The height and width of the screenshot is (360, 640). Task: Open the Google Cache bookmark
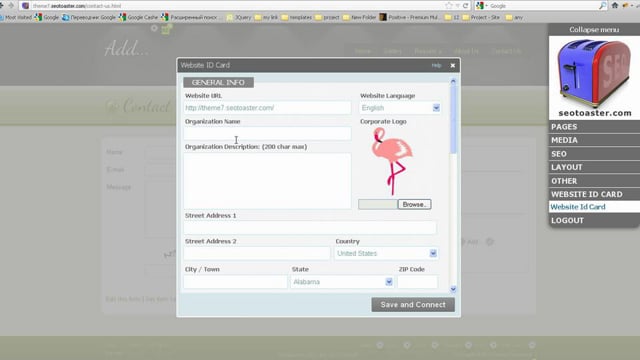(138, 17)
